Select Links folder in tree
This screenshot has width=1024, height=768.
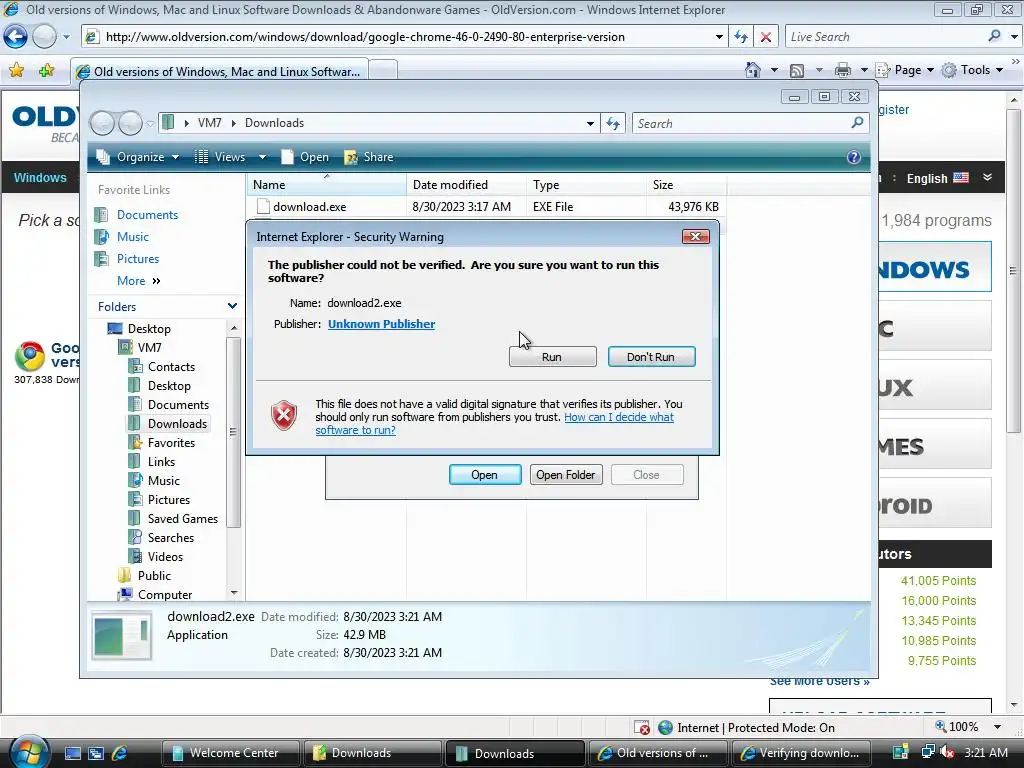(161, 462)
